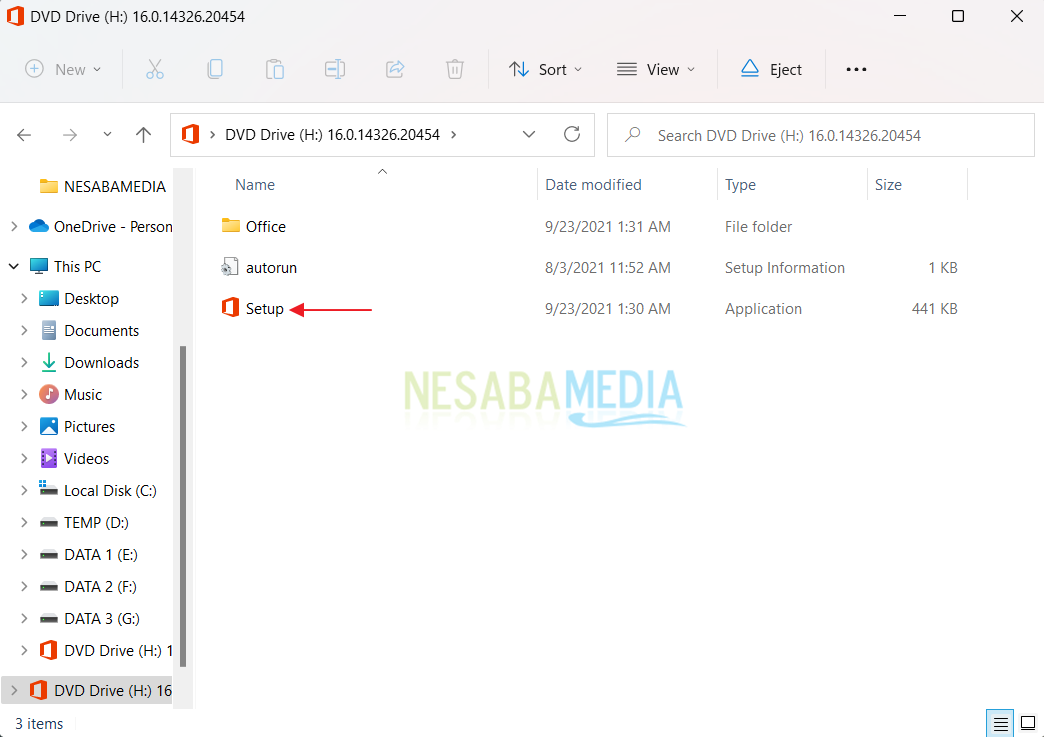Open DATA 1 (E:) drive
1044x737 pixels.
101,555
